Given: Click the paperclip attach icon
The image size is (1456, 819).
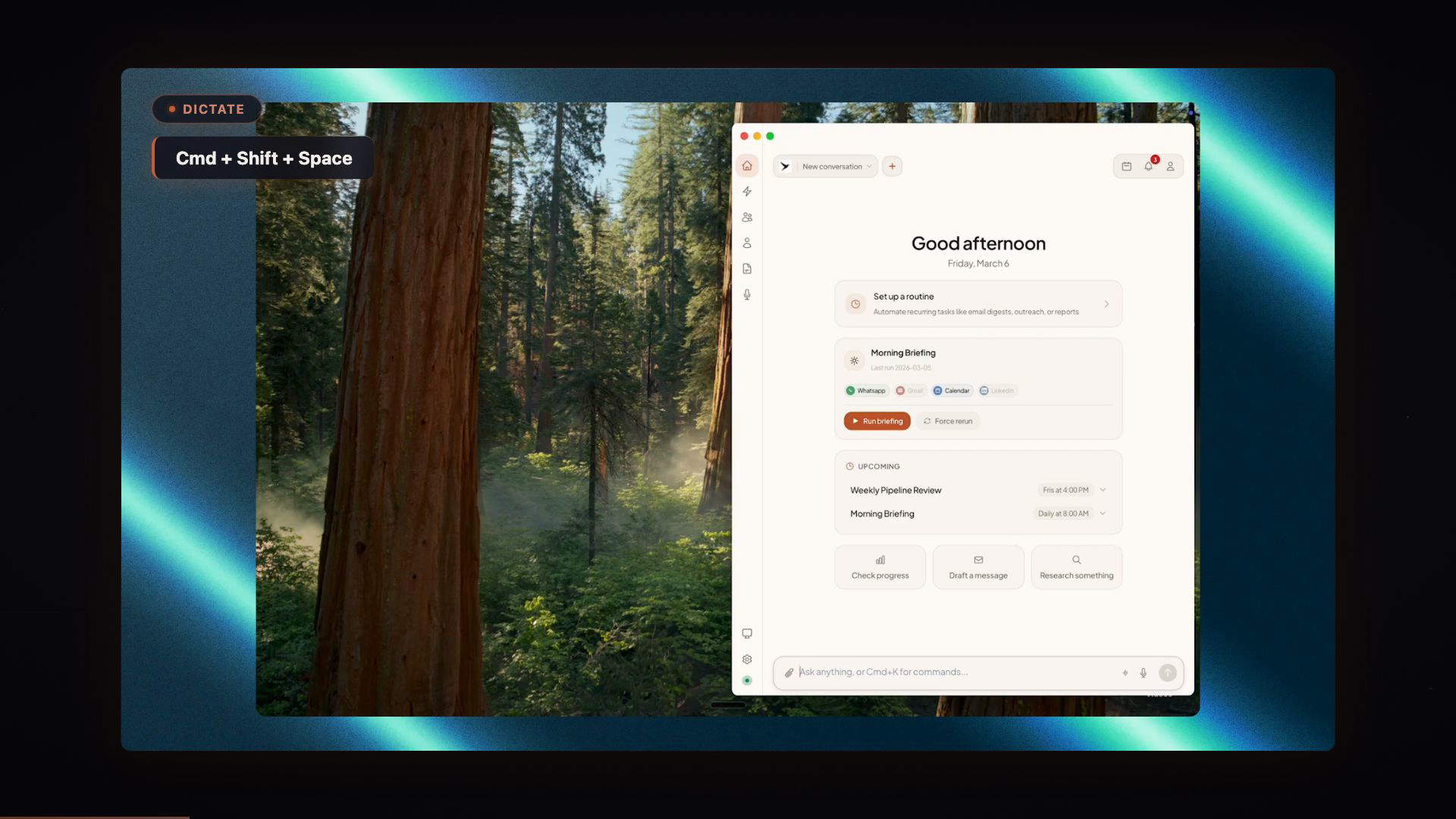Looking at the screenshot, I should 789,673.
